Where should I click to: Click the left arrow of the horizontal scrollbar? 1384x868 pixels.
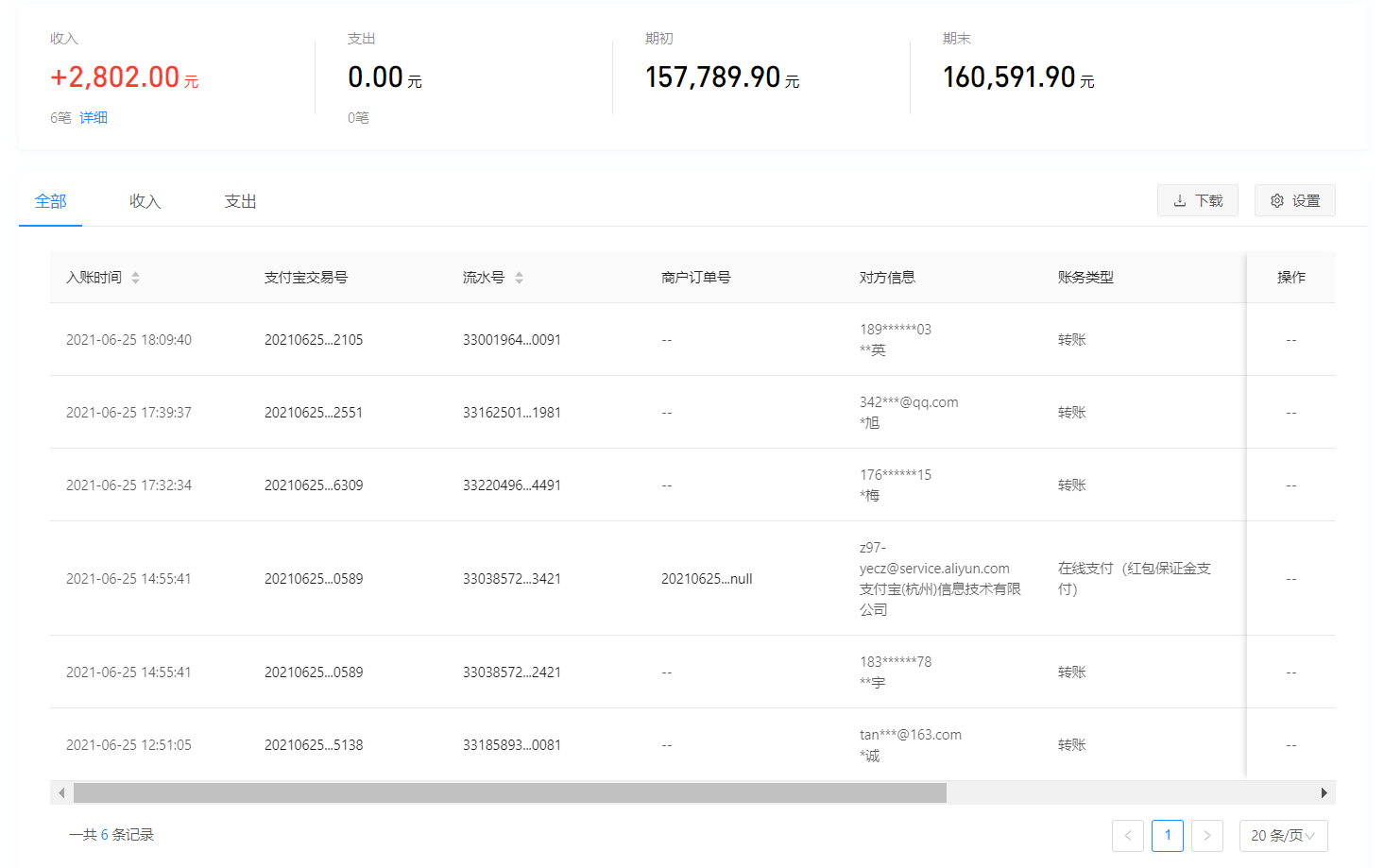[x=60, y=792]
